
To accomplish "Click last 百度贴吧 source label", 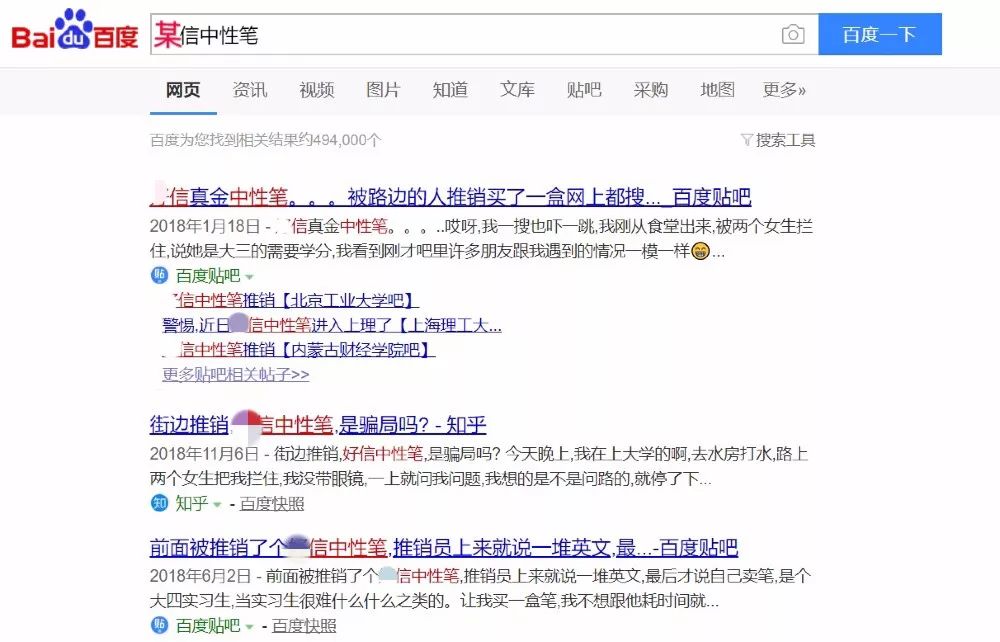I will click(208, 625).
